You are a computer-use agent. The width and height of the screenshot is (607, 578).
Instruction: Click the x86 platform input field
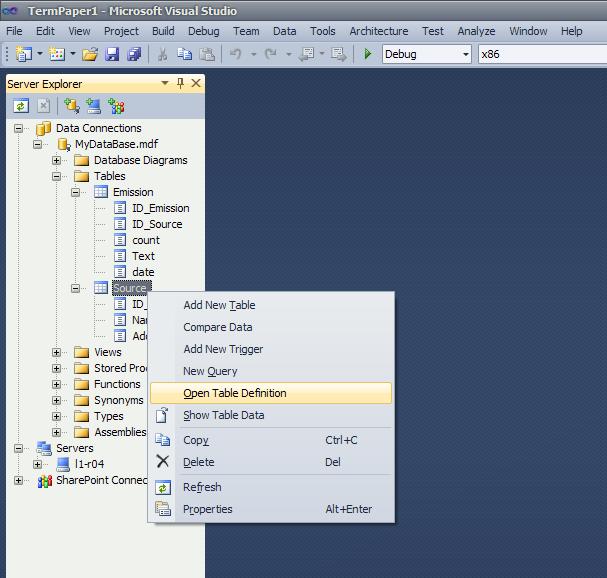click(542, 54)
